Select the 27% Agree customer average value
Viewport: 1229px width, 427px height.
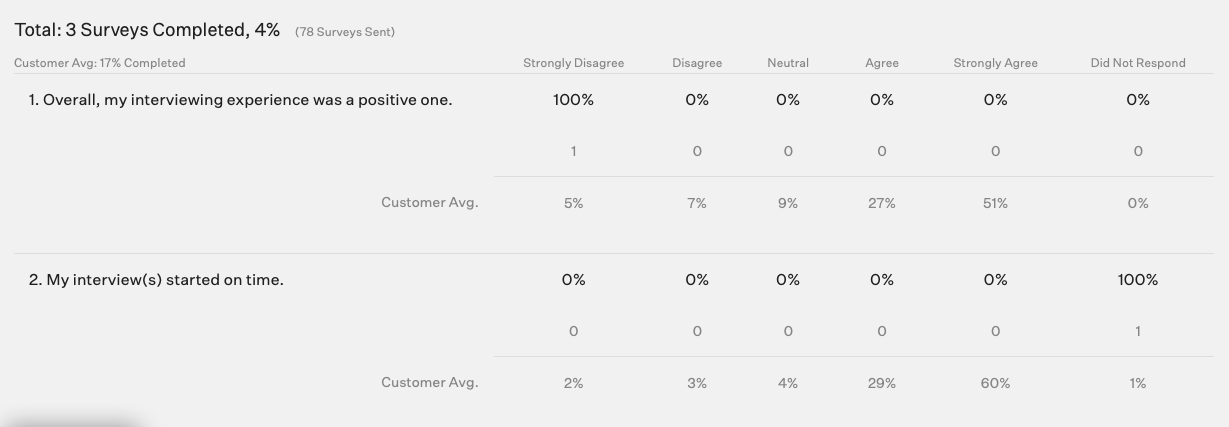coord(882,203)
